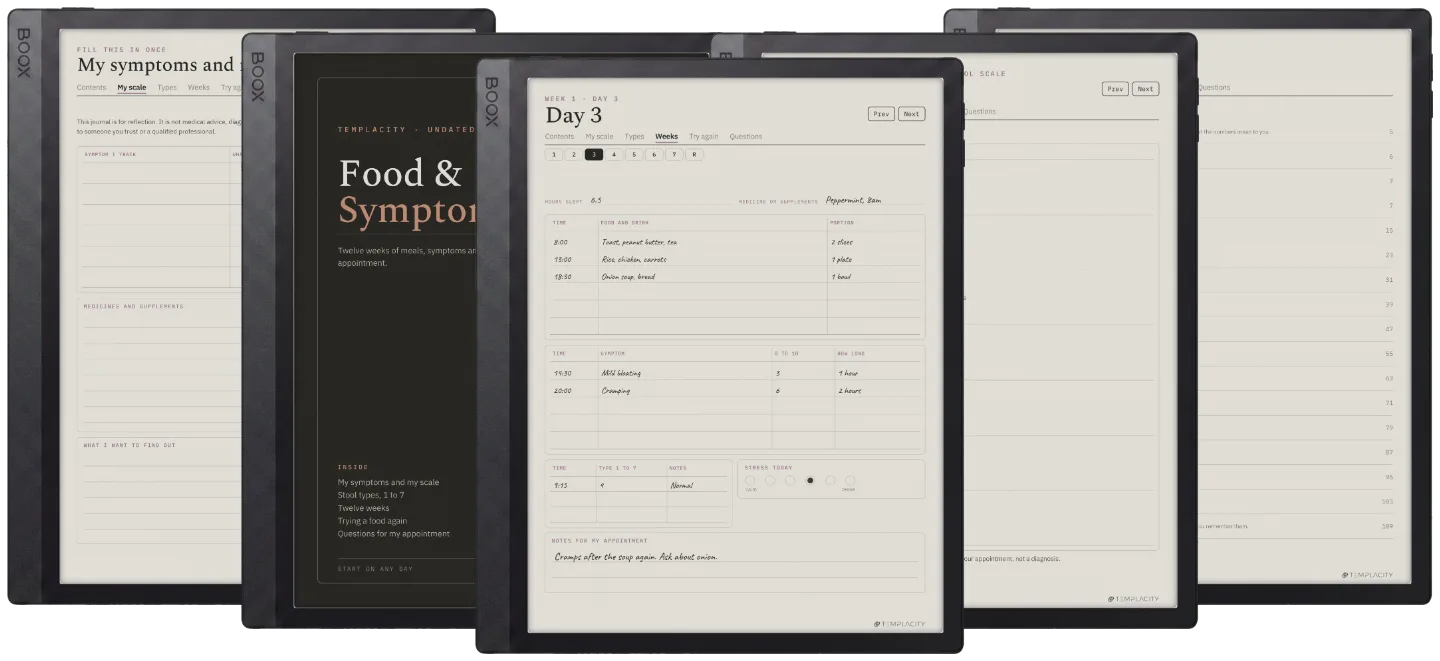Image resolution: width=1440 pixels, height=661 pixels.
Task: Click "Questions for my appointment" on the cover
Action: pos(394,534)
